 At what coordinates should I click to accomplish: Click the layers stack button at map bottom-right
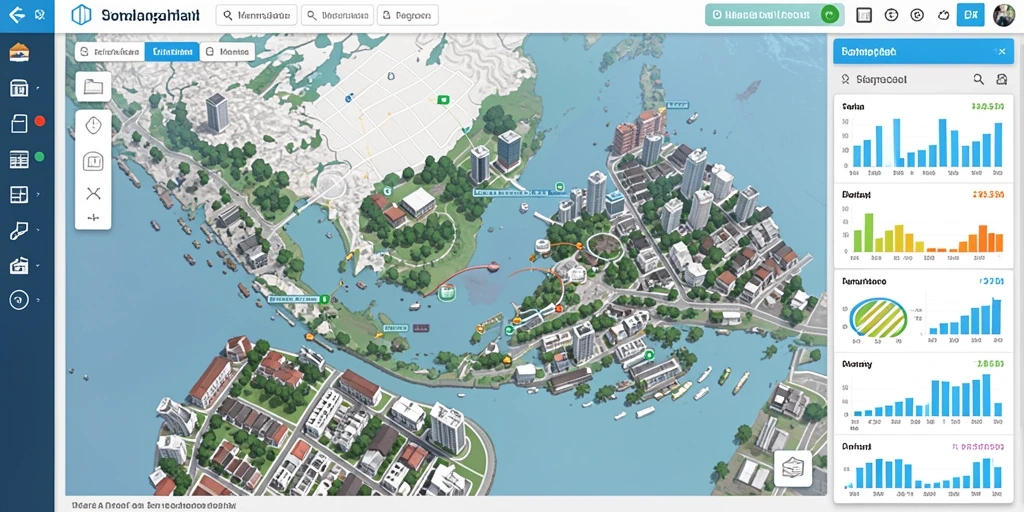793,468
